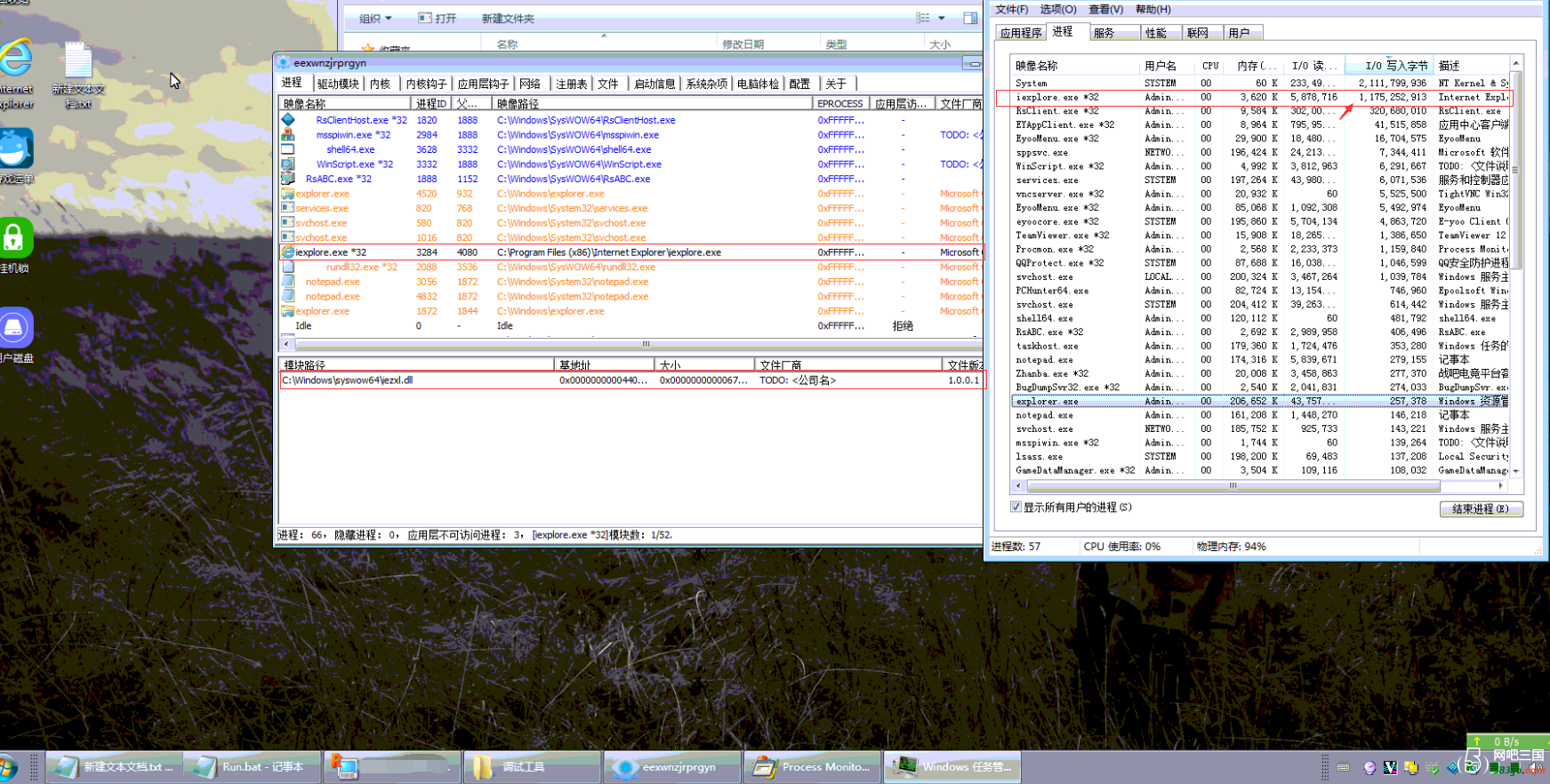1550x784 pixels.
Task: Click the msspiwin.exe process icon
Action: click(x=288, y=134)
